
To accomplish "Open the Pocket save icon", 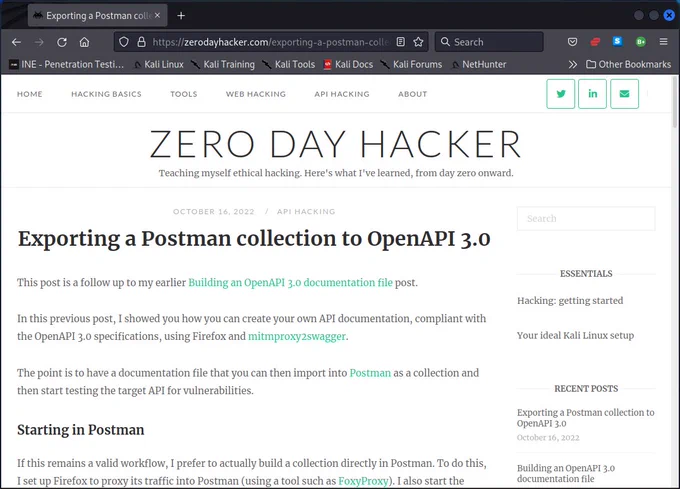I will pos(572,42).
